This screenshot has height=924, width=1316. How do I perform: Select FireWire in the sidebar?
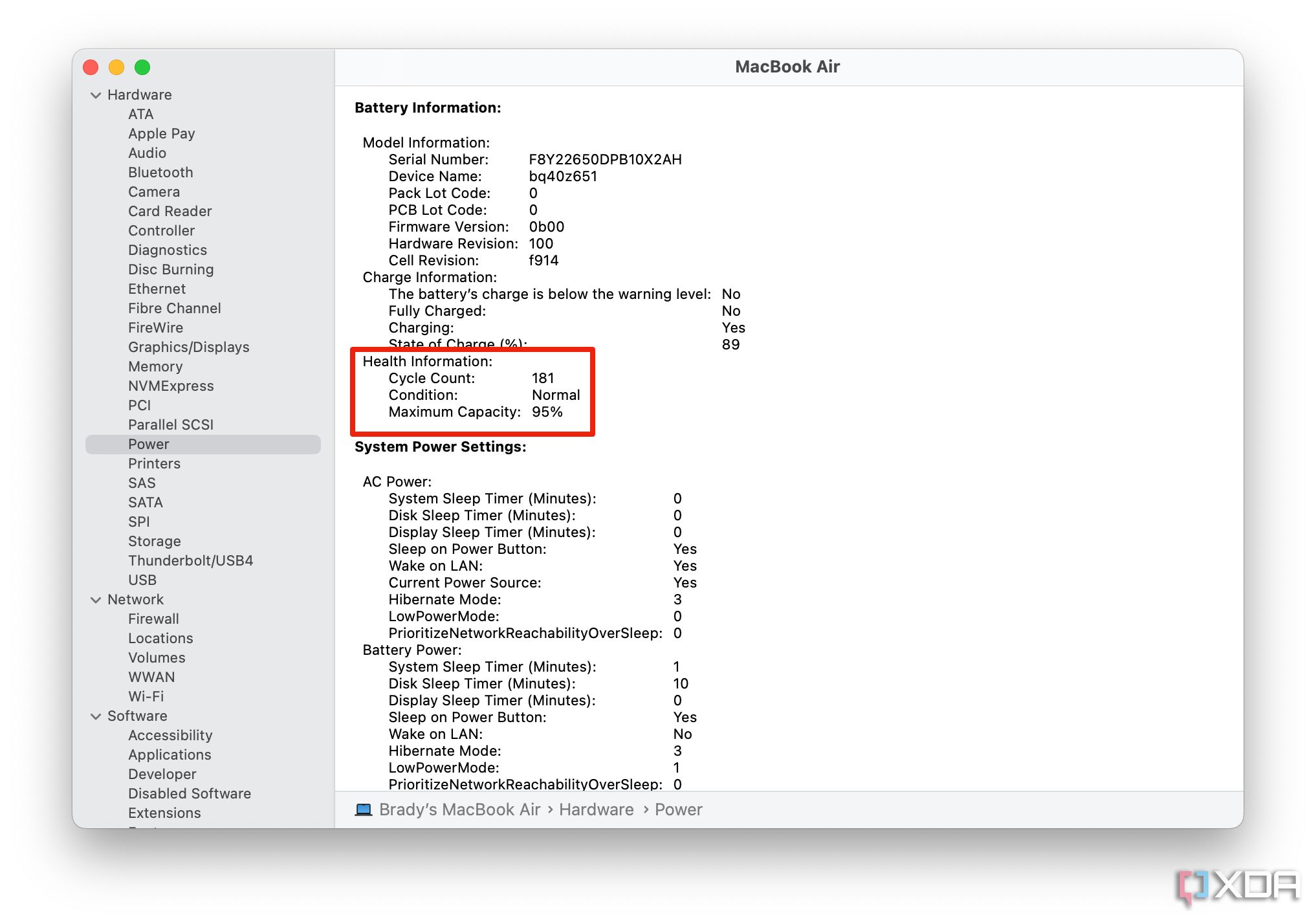[x=155, y=328]
